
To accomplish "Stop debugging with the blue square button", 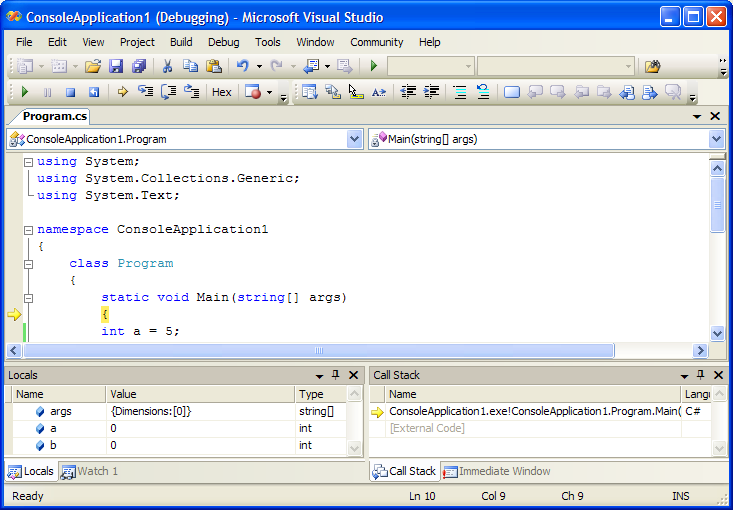I will coord(71,93).
